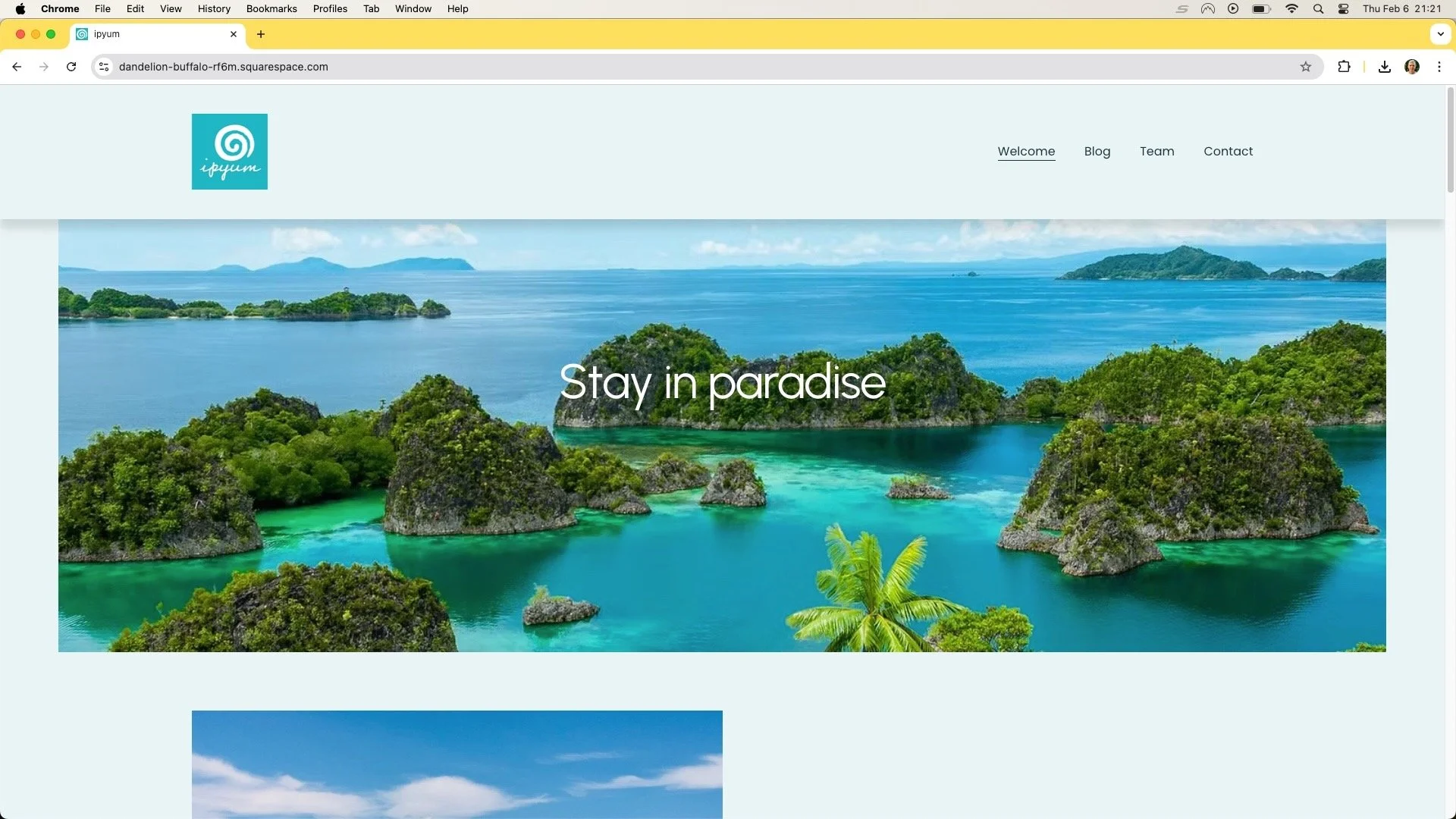Open the Bookmarks menu
This screenshot has width=1456, height=819.
[x=271, y=9]
